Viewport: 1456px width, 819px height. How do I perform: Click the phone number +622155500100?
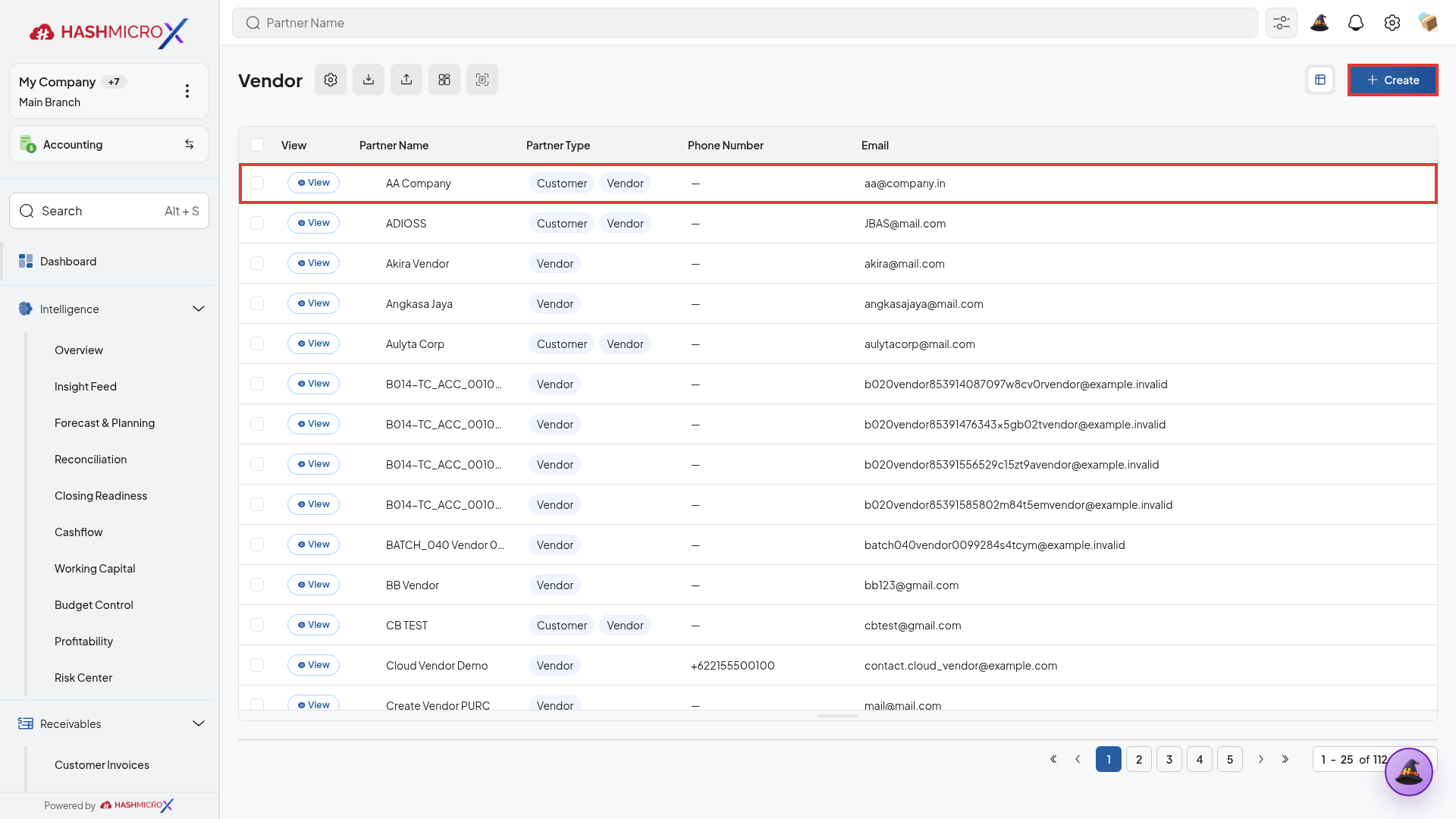733,666
